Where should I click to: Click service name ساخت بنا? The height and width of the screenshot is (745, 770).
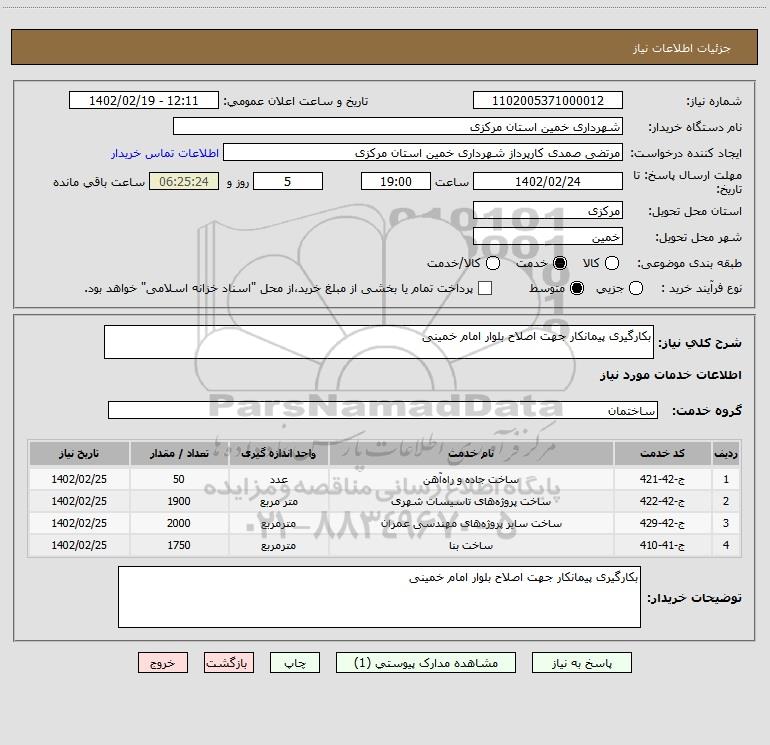pos(471,546)
